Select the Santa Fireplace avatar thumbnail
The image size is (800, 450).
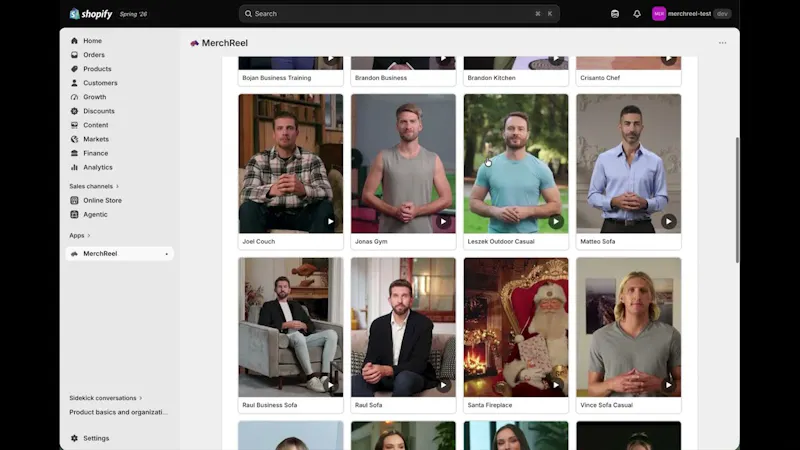click(x=516, y=327)
